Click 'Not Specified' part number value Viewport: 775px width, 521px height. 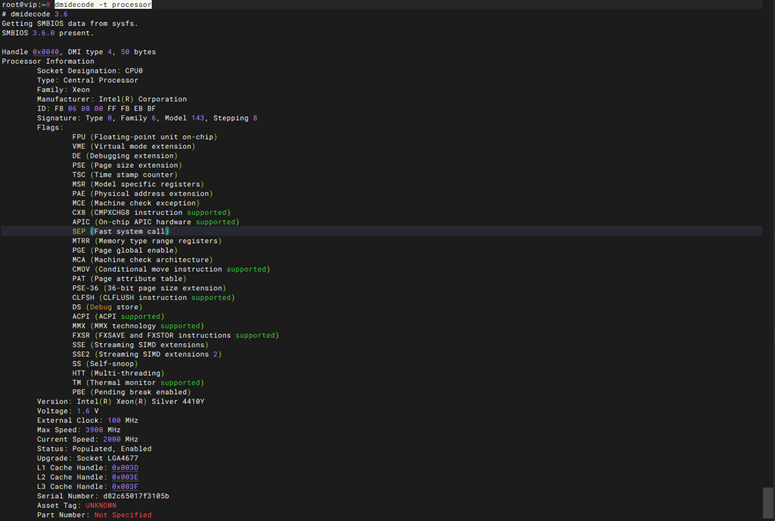coord(123,515)
